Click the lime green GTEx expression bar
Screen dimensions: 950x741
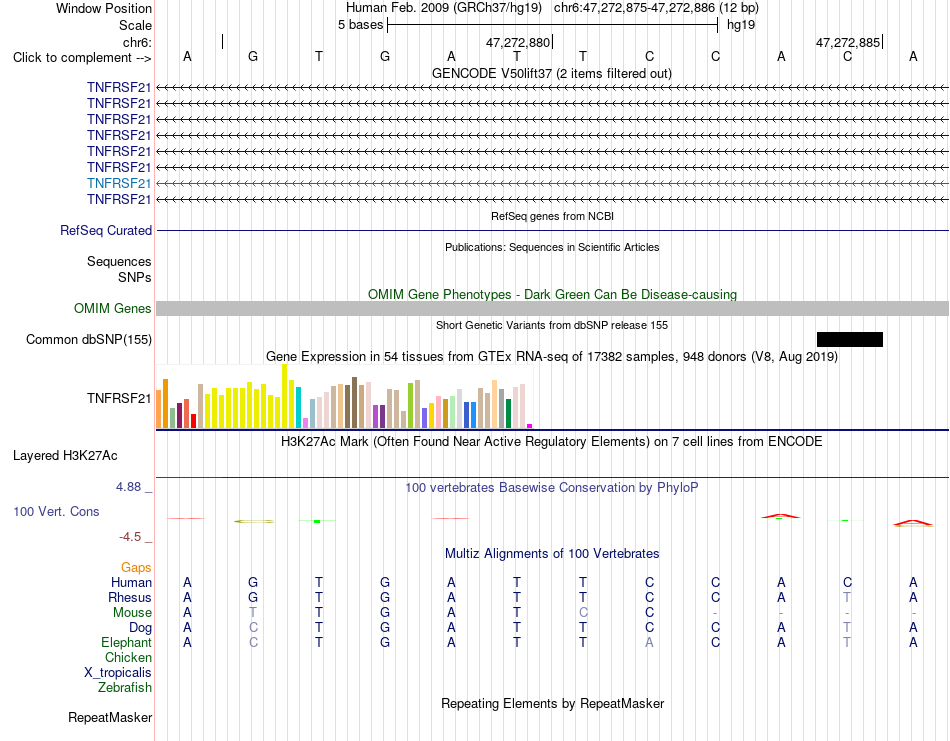(x=411, y=405)
